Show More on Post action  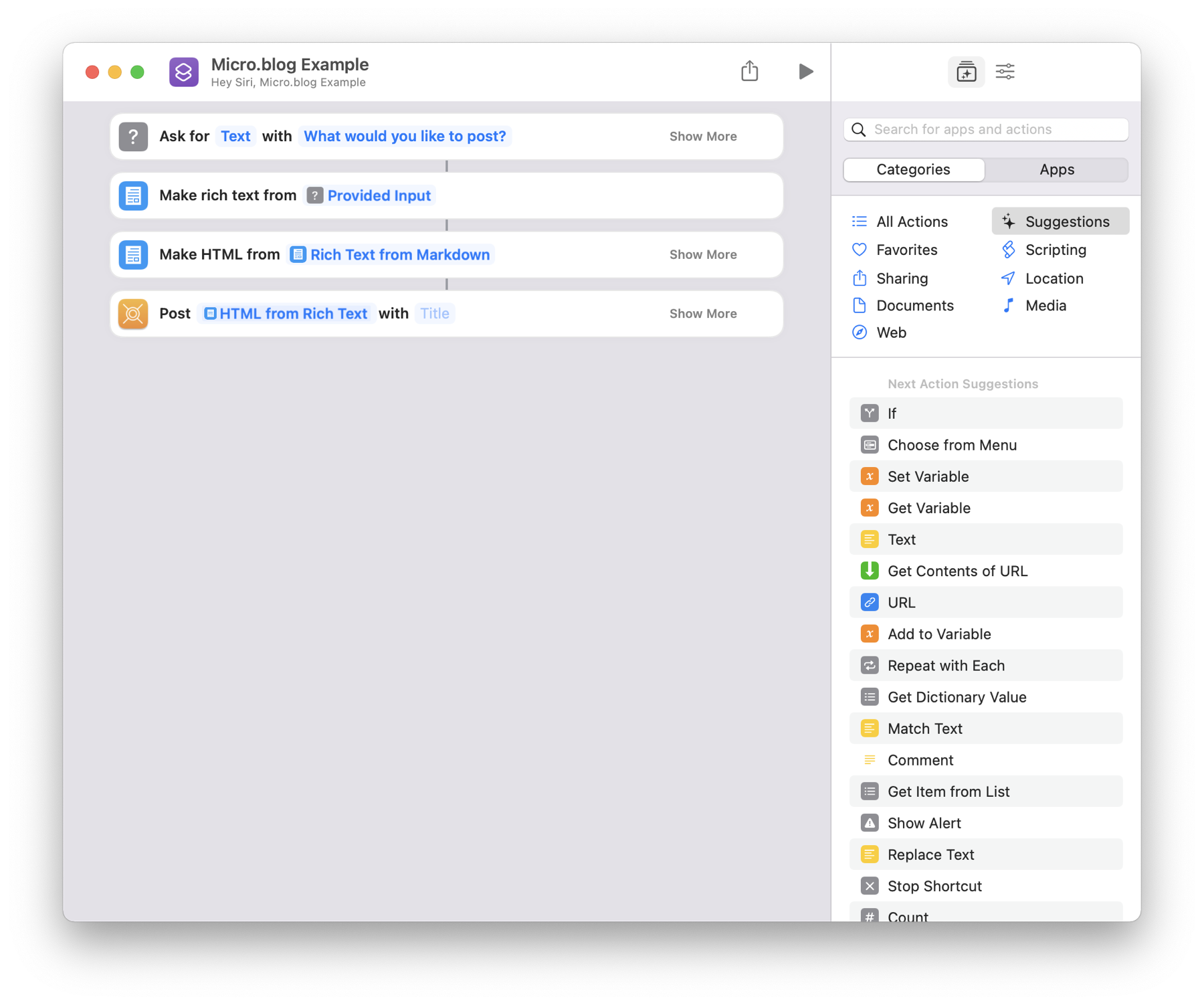703,314
